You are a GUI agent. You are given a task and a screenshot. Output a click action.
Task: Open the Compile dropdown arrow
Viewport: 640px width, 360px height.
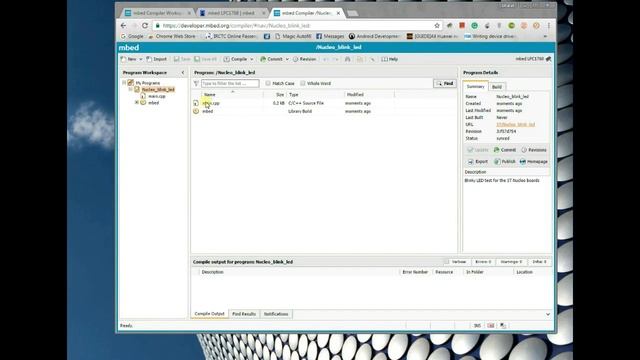click(252, 59)
